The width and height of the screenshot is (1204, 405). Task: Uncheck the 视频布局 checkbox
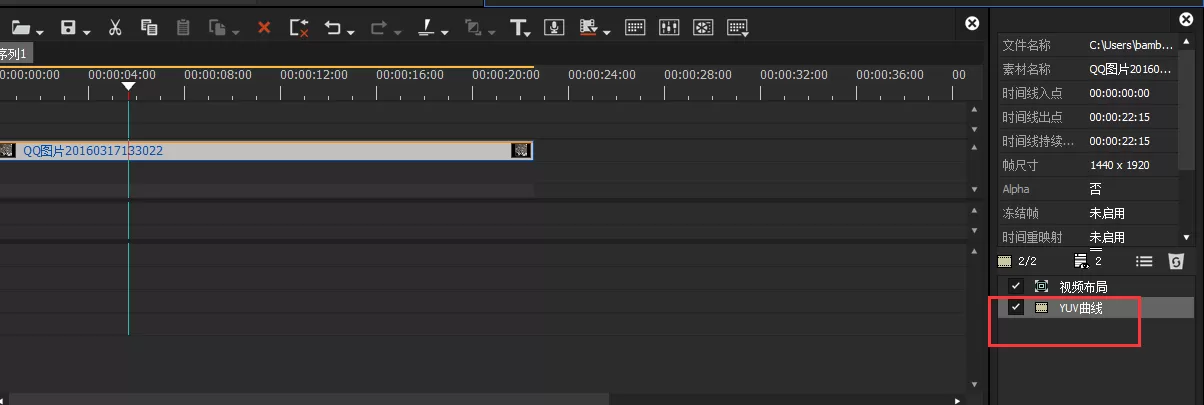[1016, 286]
